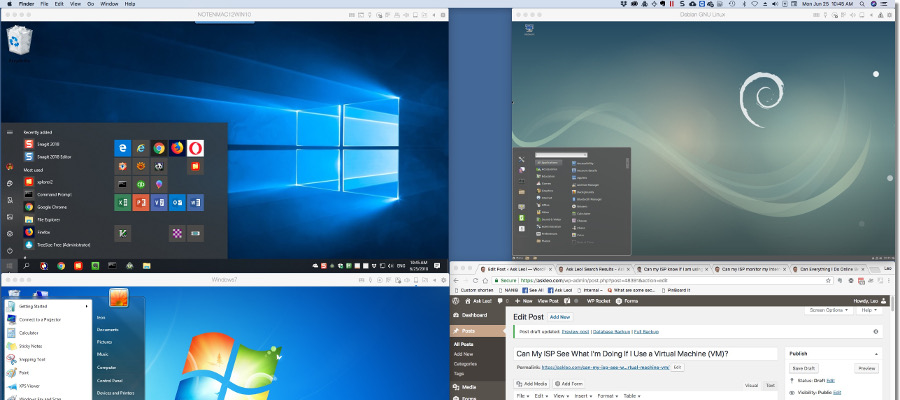Launch Snipping Tool in Windows 7 Start menu

click(x=48, y=359)
